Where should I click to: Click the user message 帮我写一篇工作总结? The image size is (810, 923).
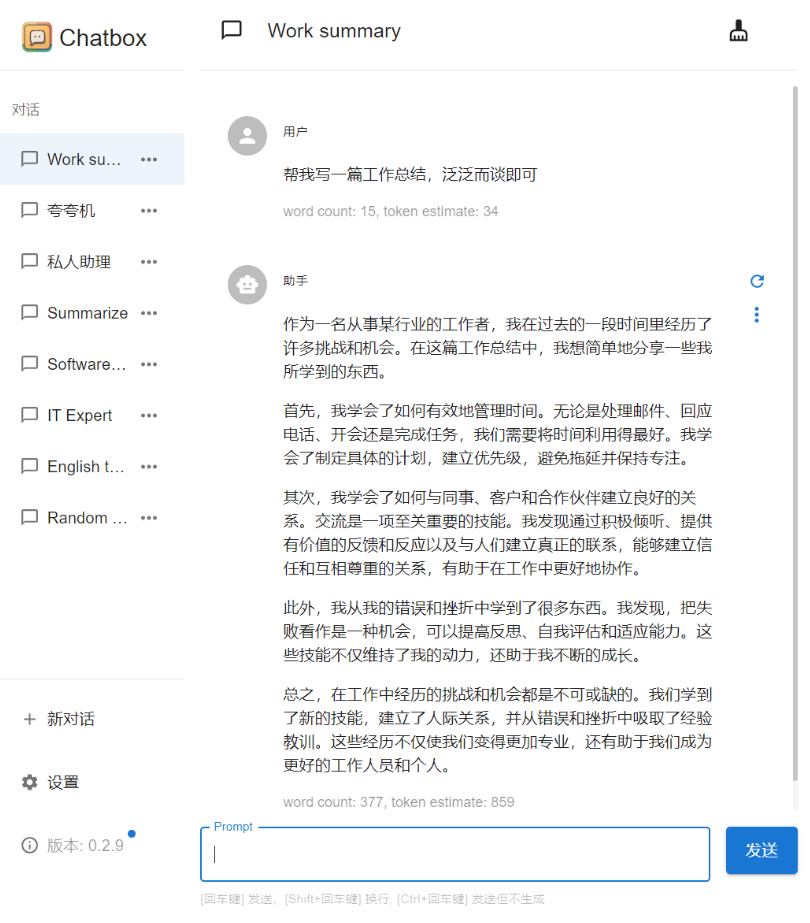[x=410, y=174]
